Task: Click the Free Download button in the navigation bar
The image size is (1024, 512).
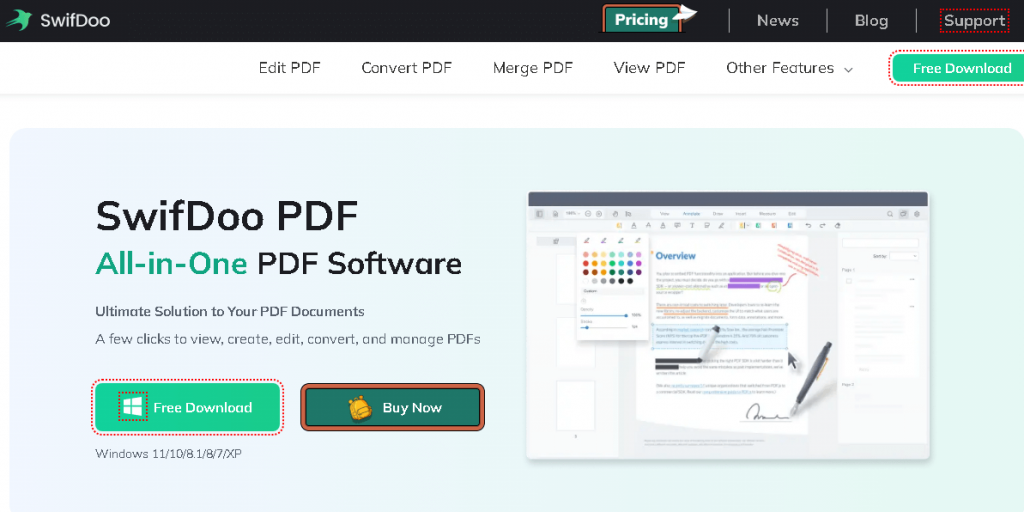Action: (957, 68)
